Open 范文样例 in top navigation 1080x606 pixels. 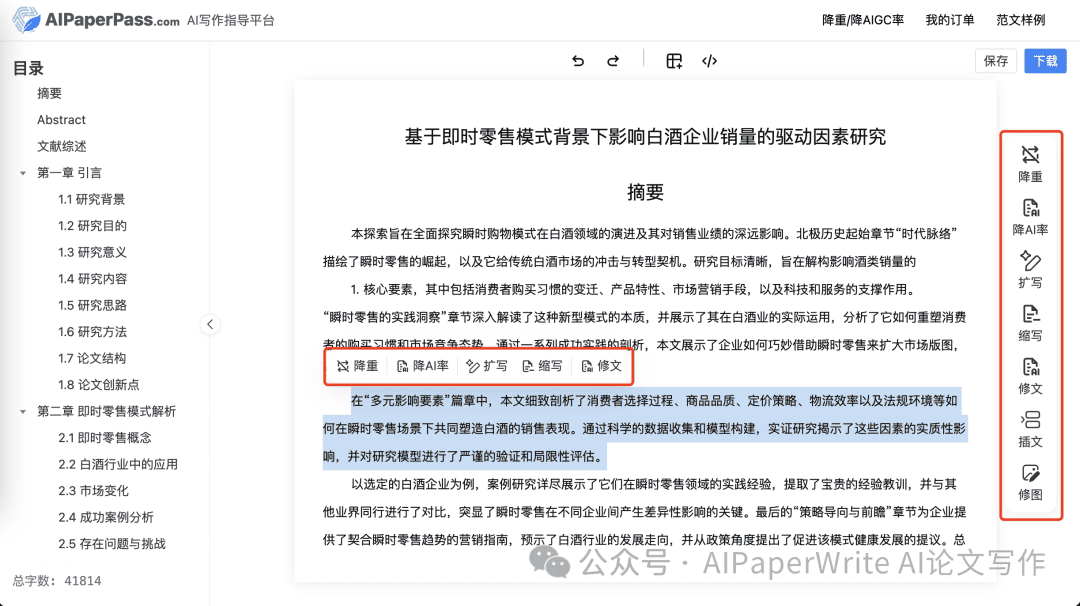1021,20
